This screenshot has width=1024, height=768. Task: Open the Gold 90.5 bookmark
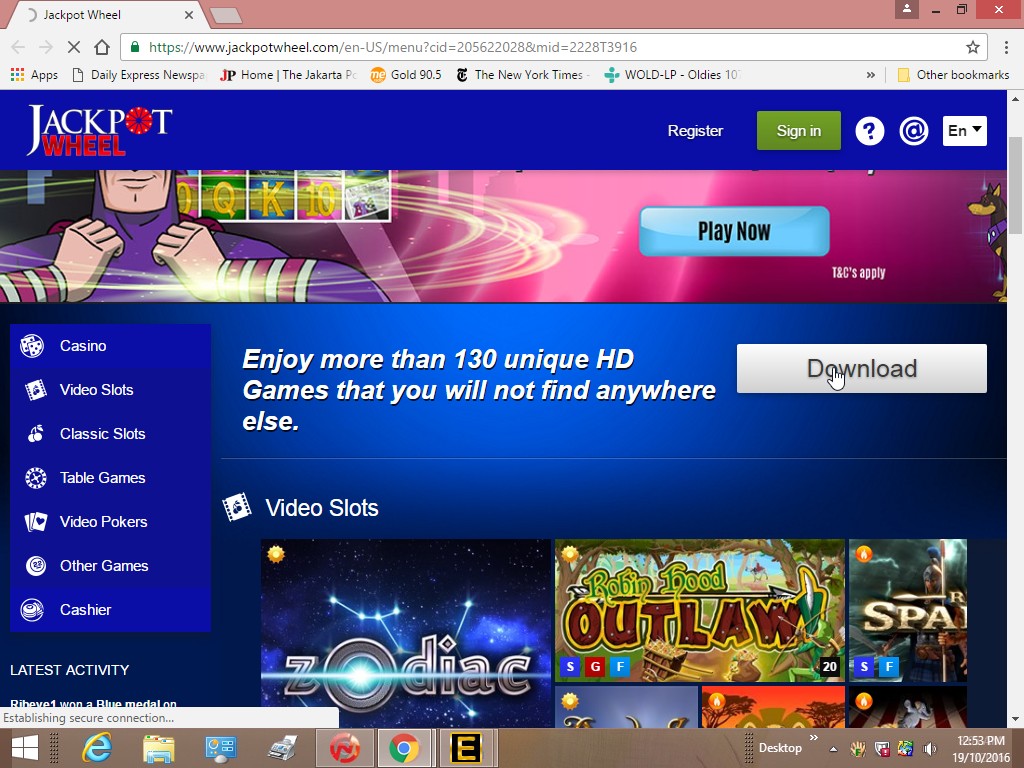pyautogui.click(x=406, y=74)
